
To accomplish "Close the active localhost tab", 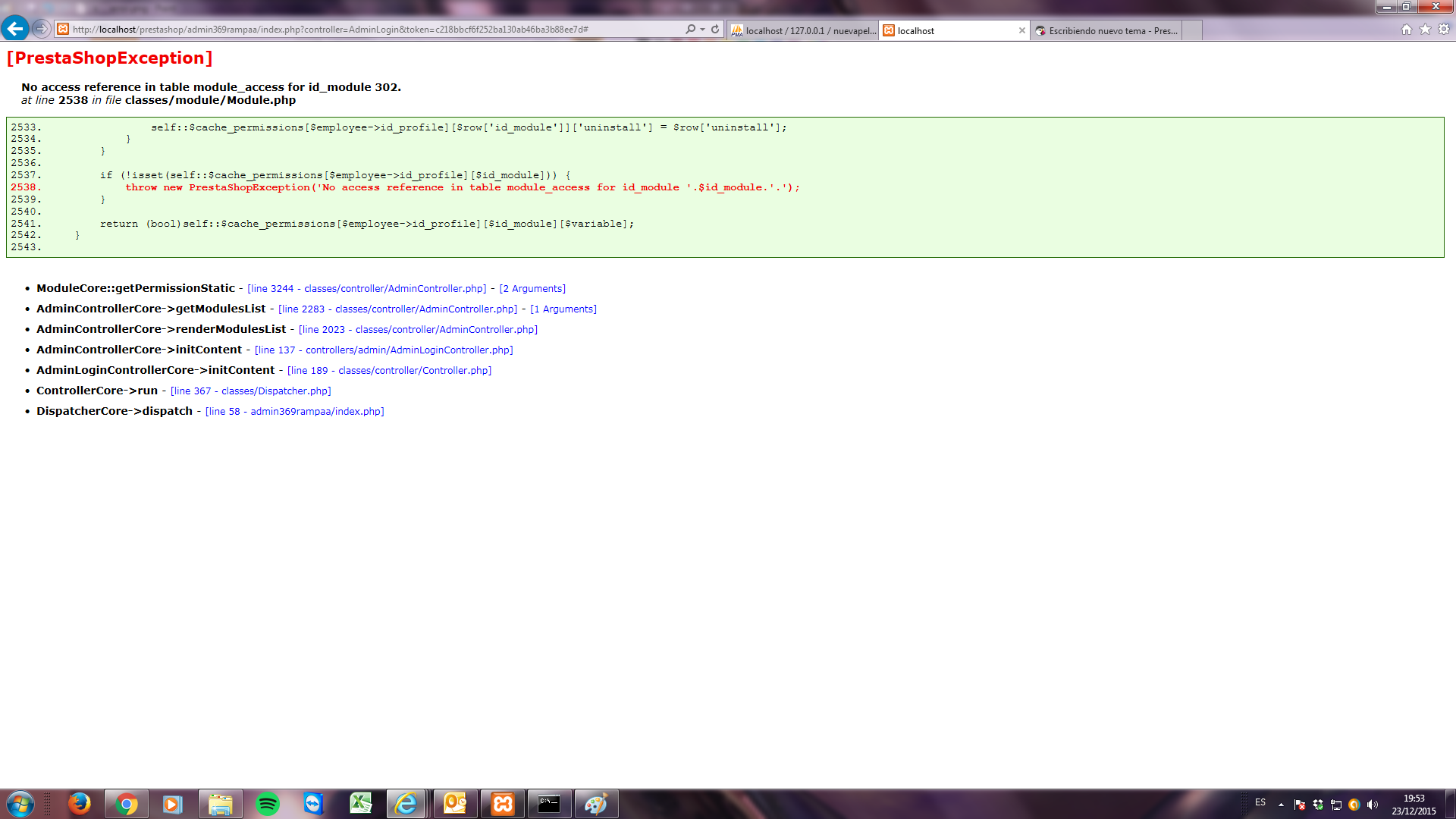I will [x=1021, y=31].
